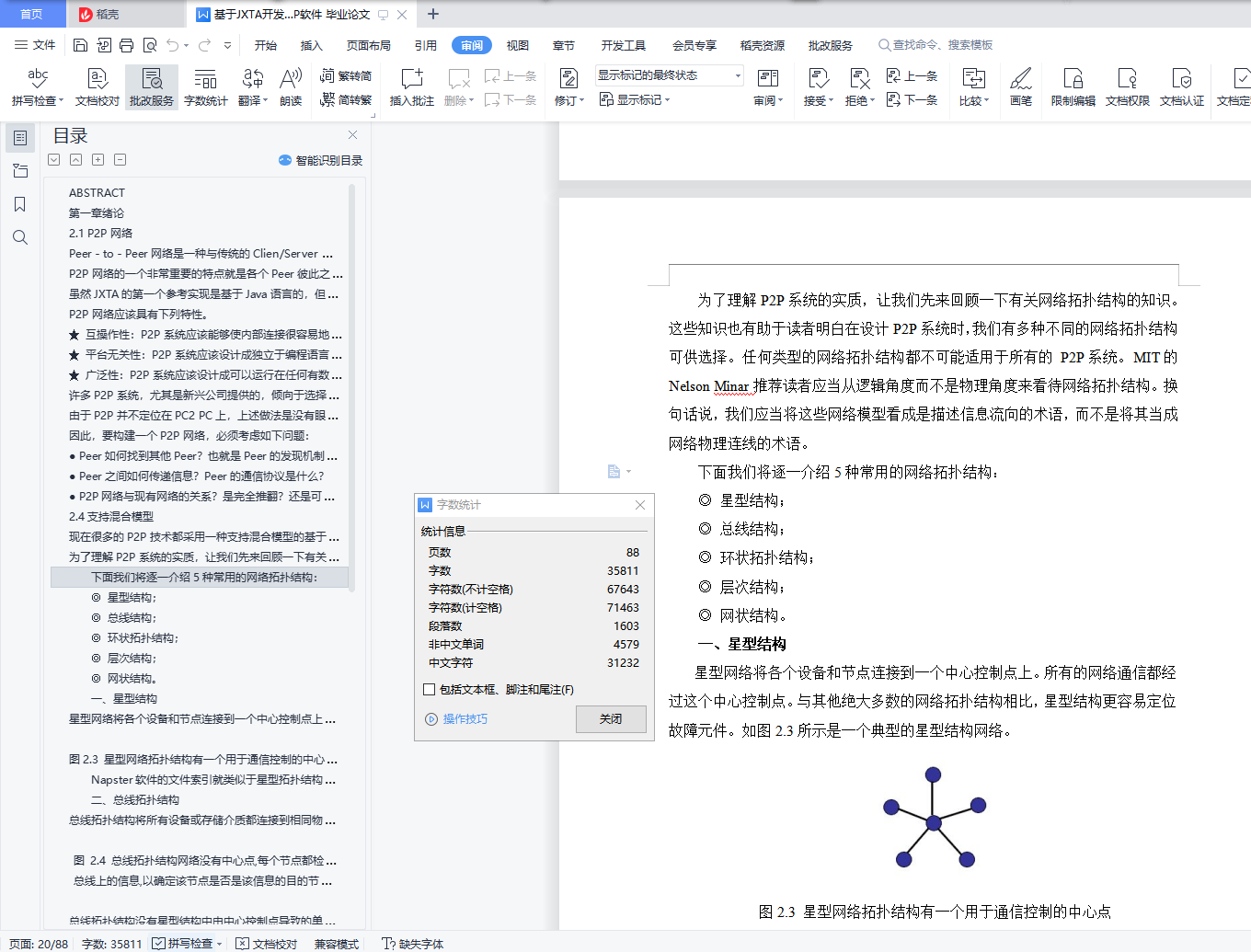Select outline entry ABSTRACT
Viewport: 1251px width, 952px height.
tap(97, 193)
